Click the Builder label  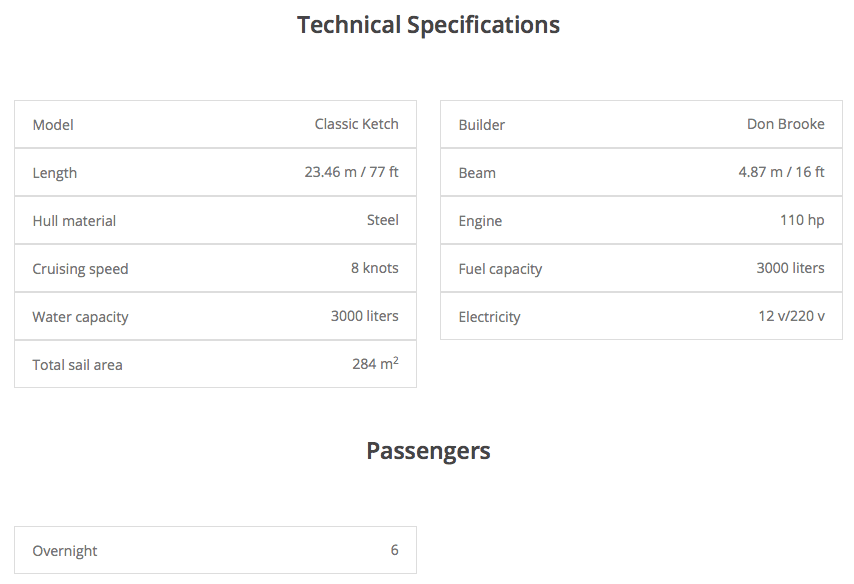(481, 125)
